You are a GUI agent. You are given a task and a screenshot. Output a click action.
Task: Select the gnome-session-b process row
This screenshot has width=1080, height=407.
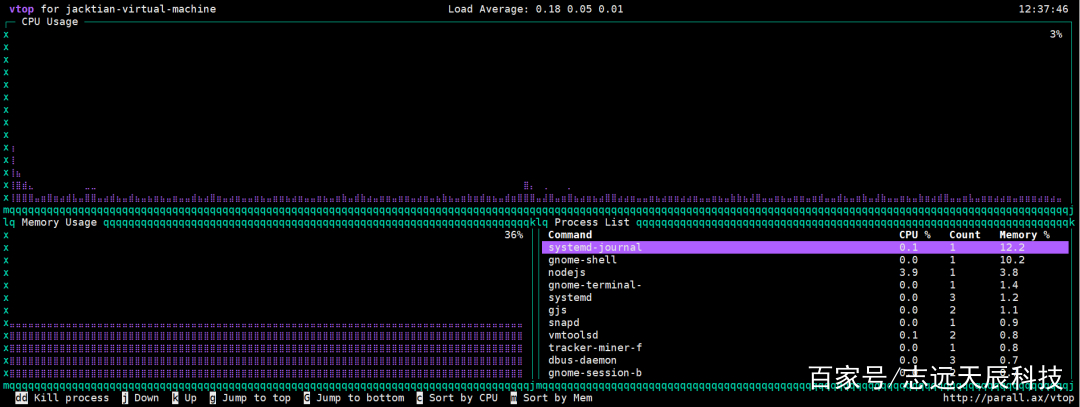pyautogui.click(x=805, y=373)
